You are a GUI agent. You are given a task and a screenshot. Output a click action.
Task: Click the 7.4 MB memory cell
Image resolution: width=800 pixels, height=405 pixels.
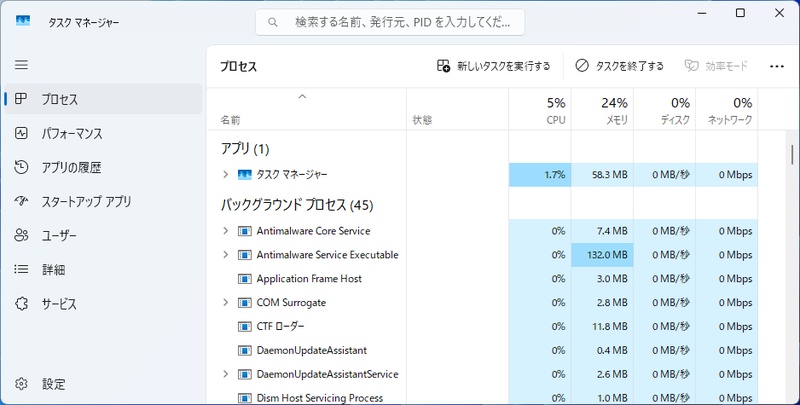[602, 231]
